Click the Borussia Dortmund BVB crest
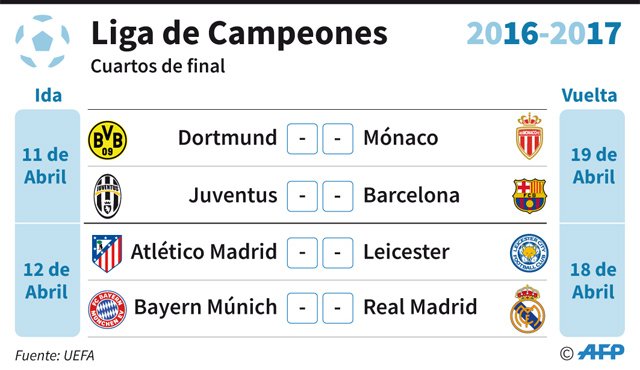Image resolution: width=640 pixels, height=370 pixels. click(108, 140)
